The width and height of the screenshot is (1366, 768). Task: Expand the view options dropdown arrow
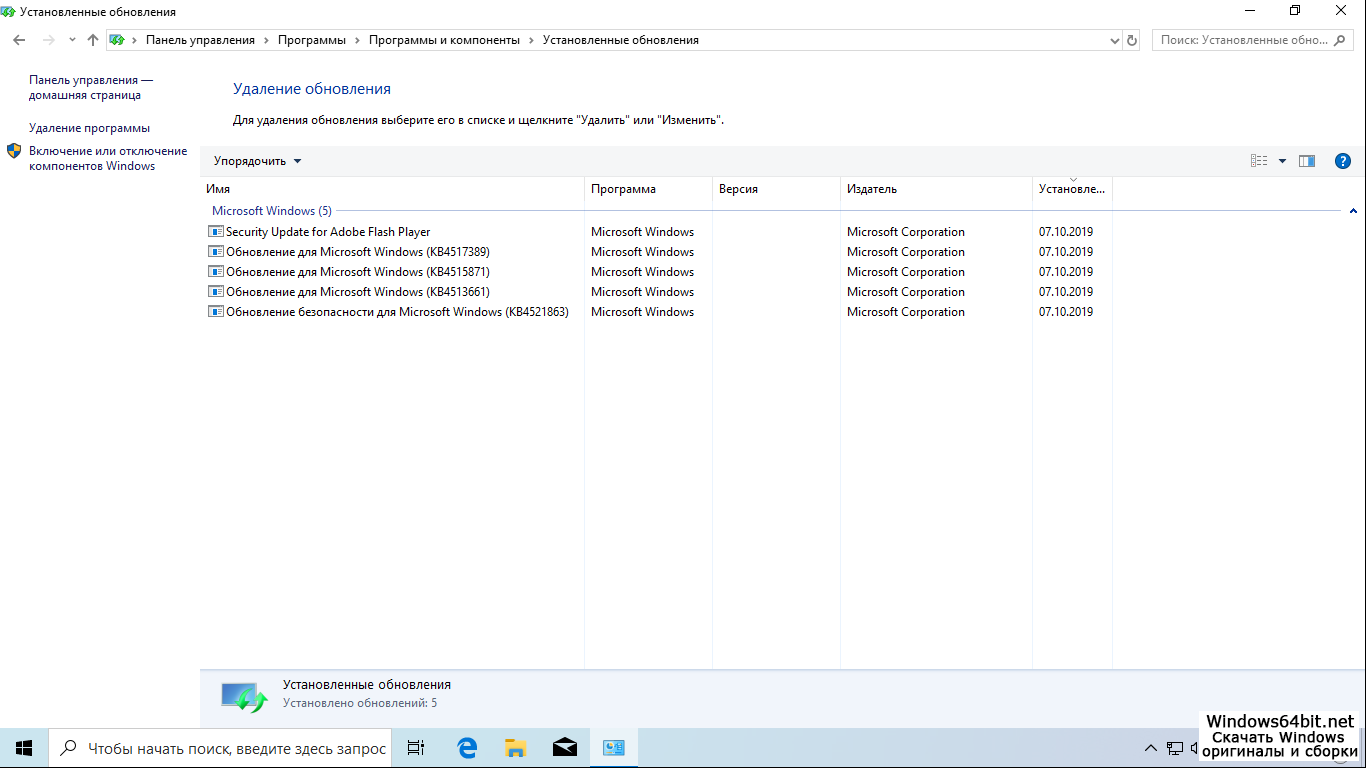[x=1282, y=161]
